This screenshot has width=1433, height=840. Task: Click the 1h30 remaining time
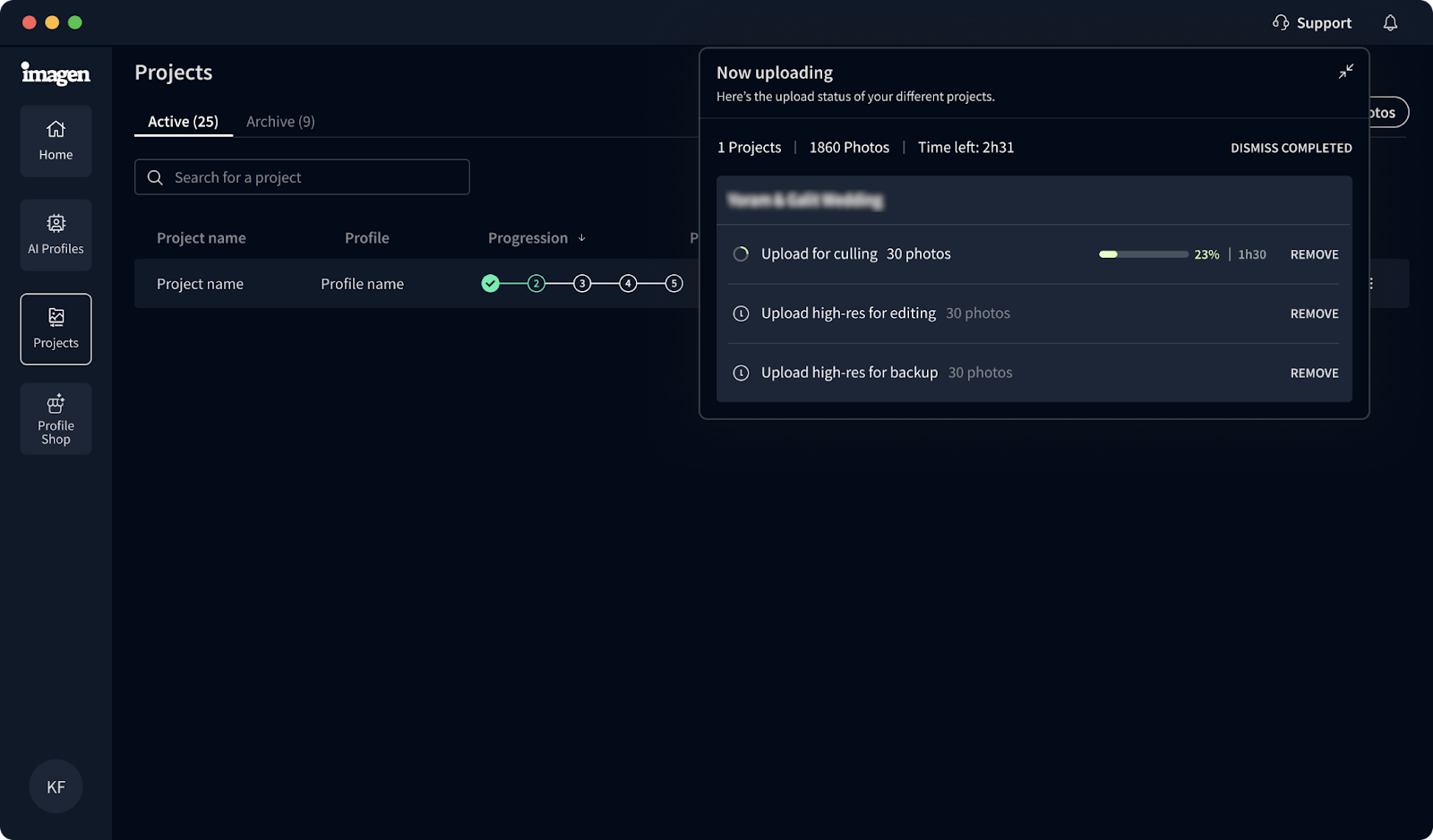[1252, 254]
